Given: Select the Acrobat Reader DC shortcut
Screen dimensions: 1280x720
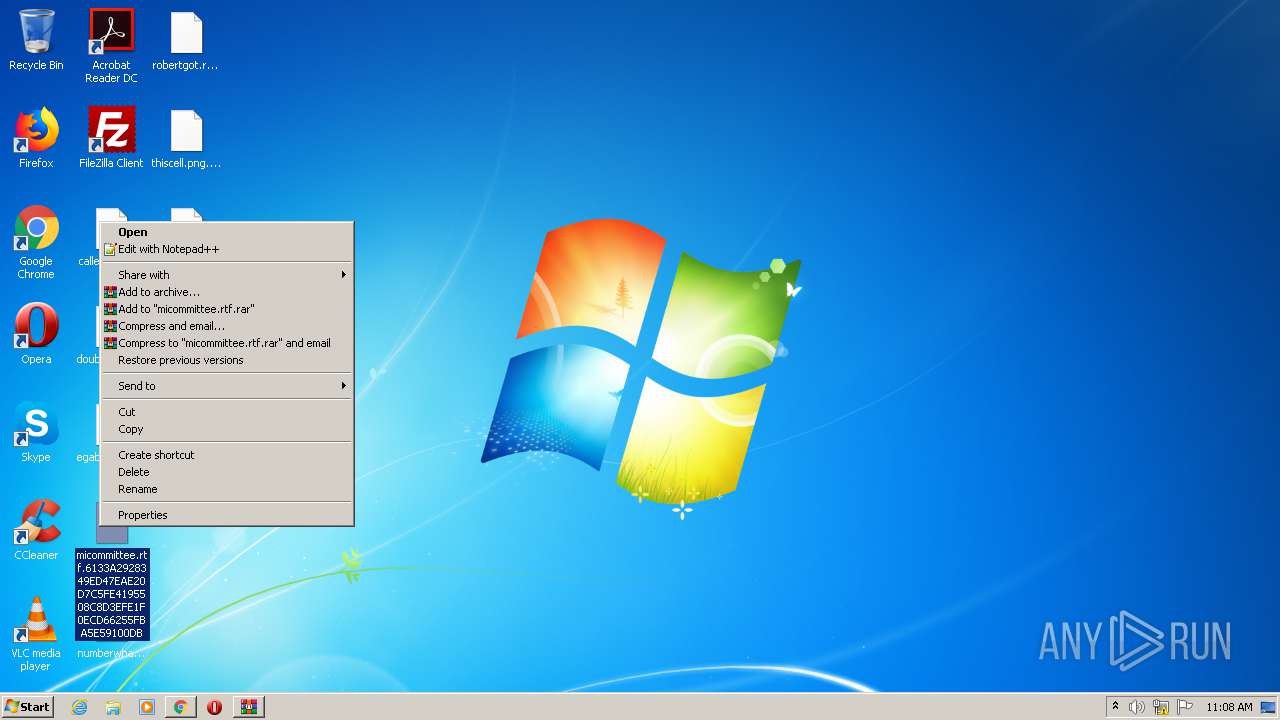Looking at the screenshot, I should pos(111,45).
